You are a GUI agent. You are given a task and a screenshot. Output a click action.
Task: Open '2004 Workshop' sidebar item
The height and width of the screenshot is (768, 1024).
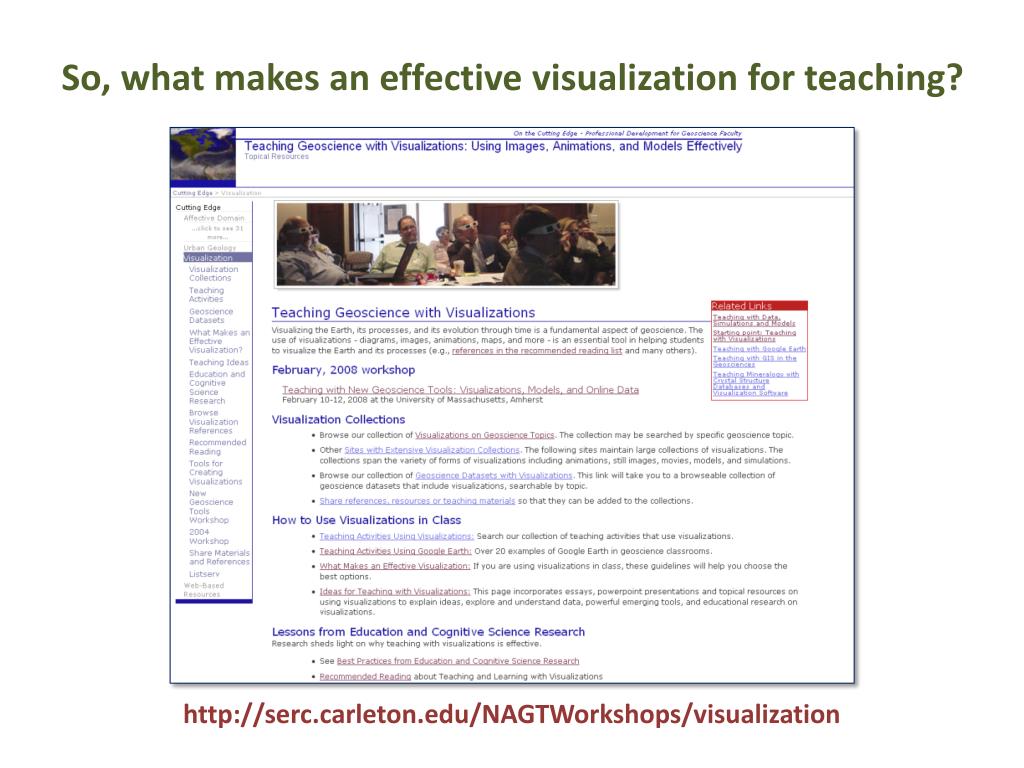209,537
